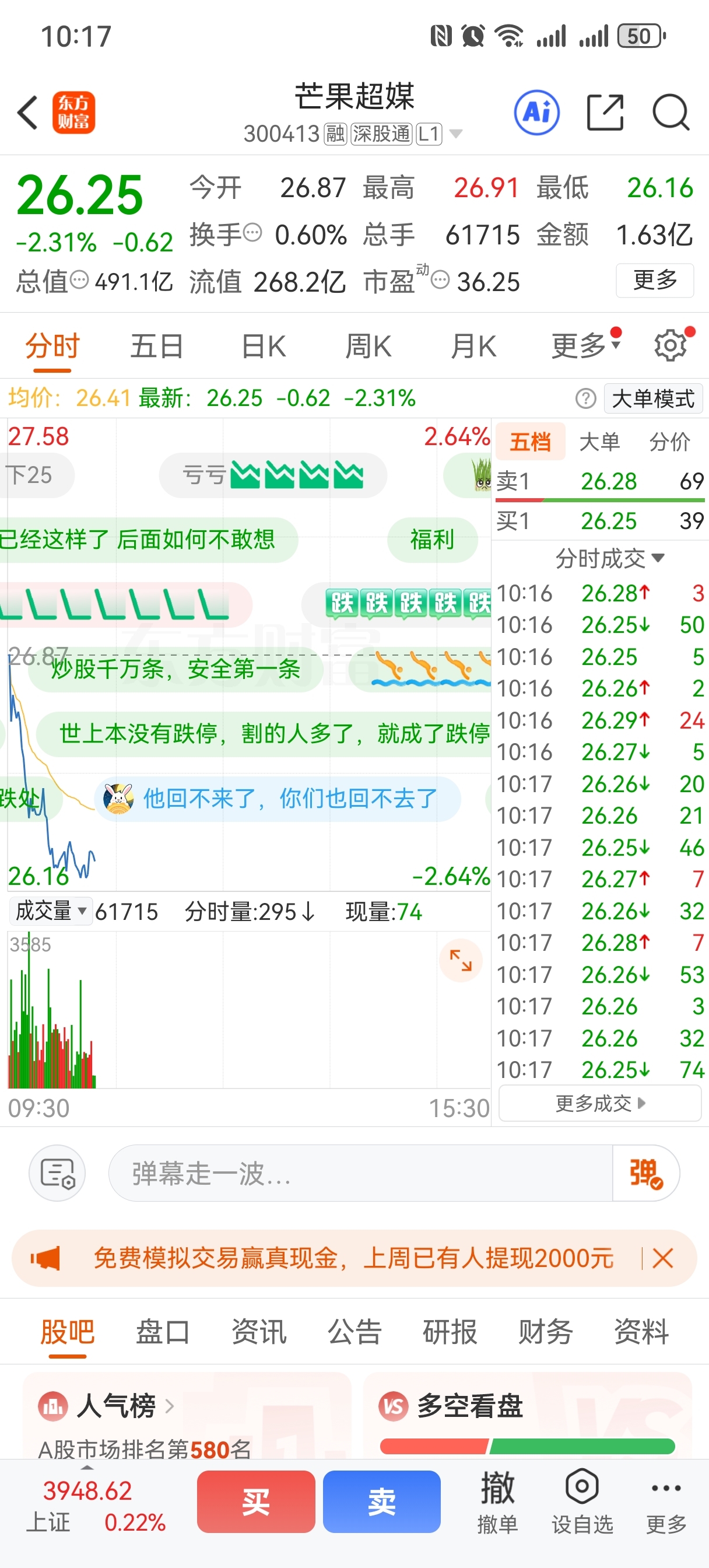
Task: Open 资料 section tab
Action: (641, 1331)
